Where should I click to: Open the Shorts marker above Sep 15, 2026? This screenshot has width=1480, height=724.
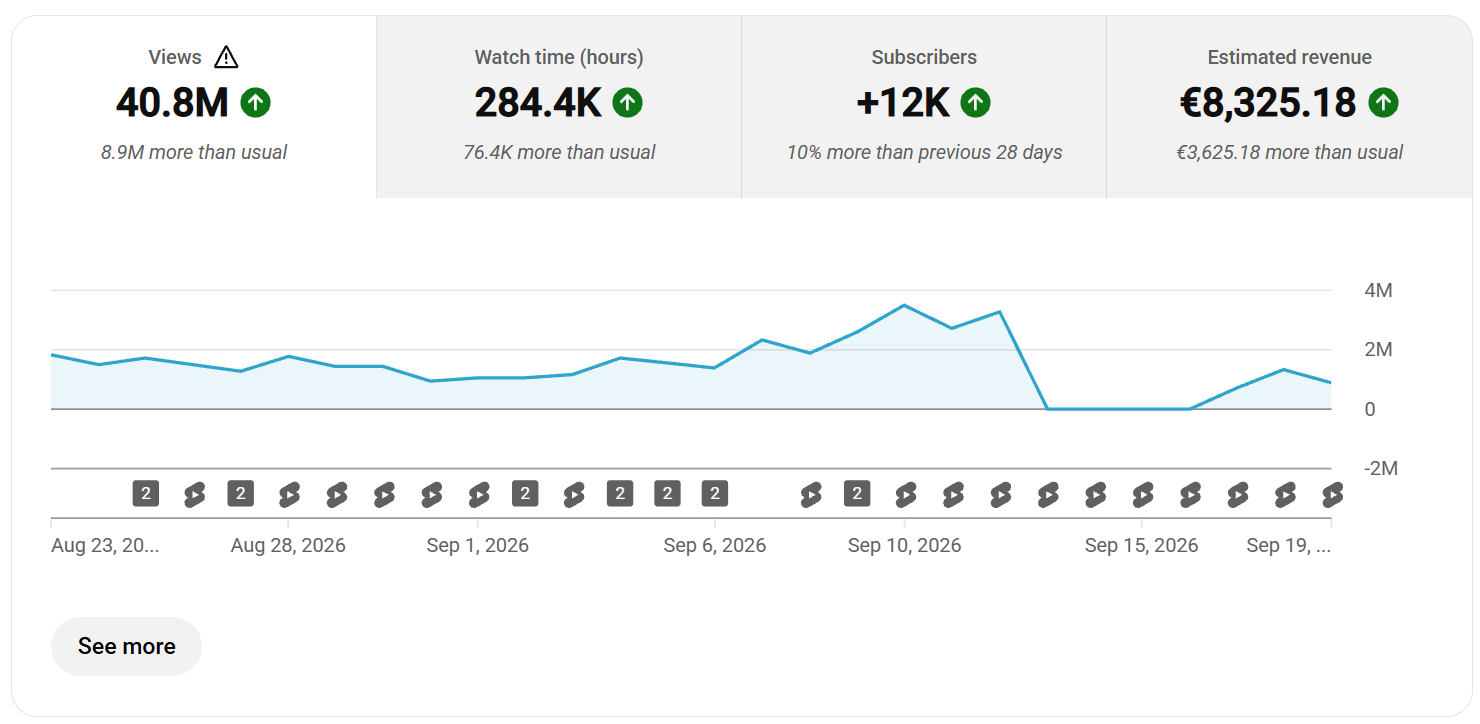pyautogui.click(x=1143, y=494)
